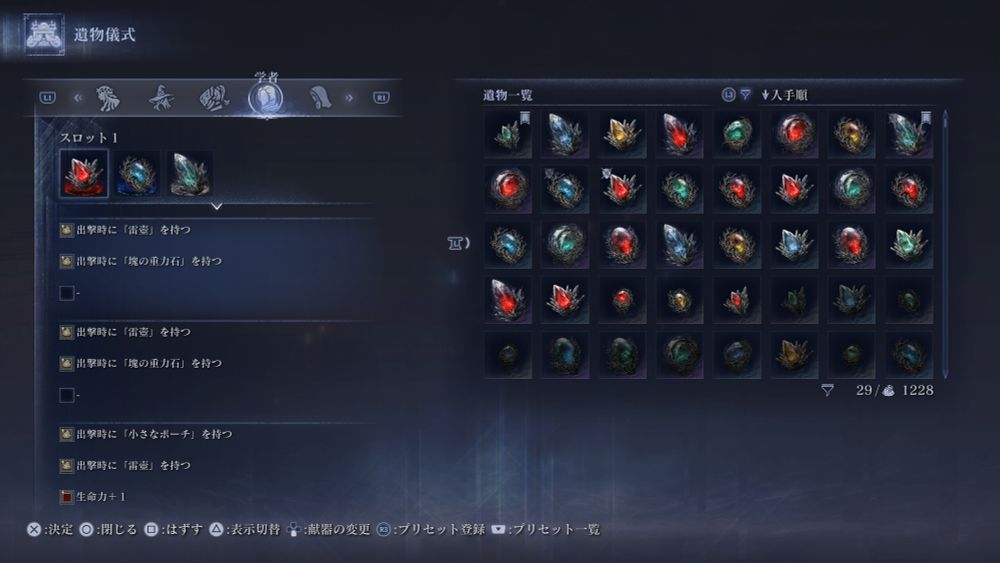Click the left double-chevron character arrow
This screenshot has height=563, width=1000.
78,98
